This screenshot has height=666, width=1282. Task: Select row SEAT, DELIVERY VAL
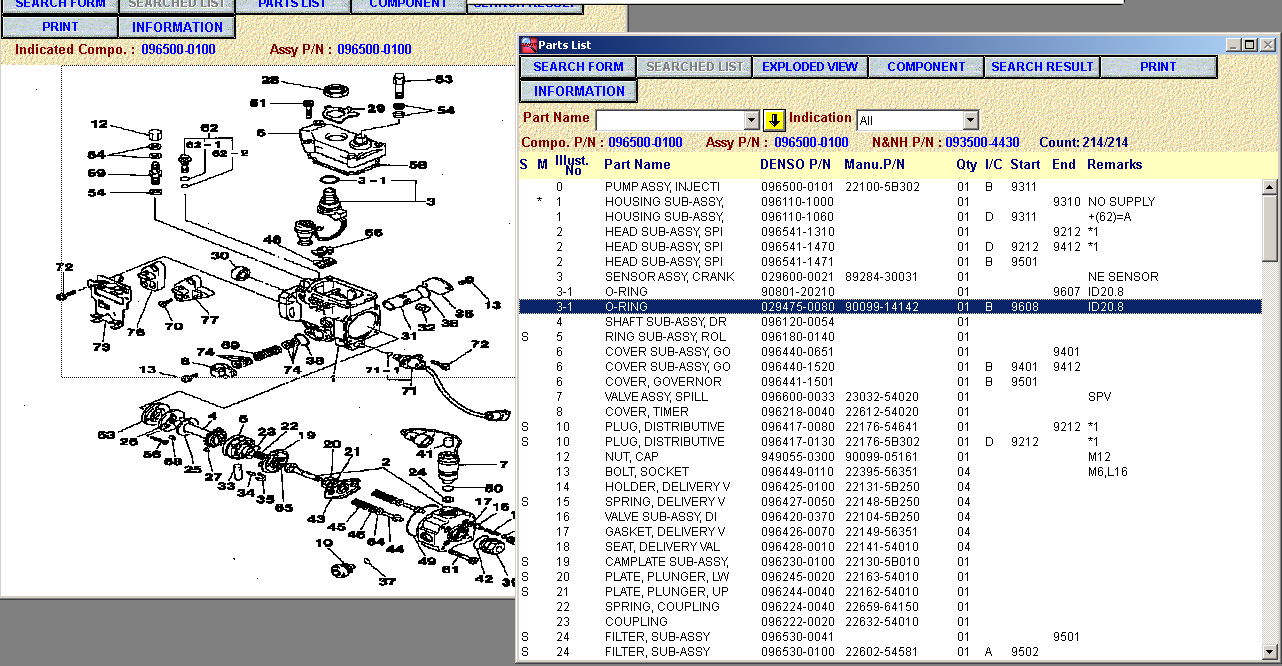[x=890, y=547]
